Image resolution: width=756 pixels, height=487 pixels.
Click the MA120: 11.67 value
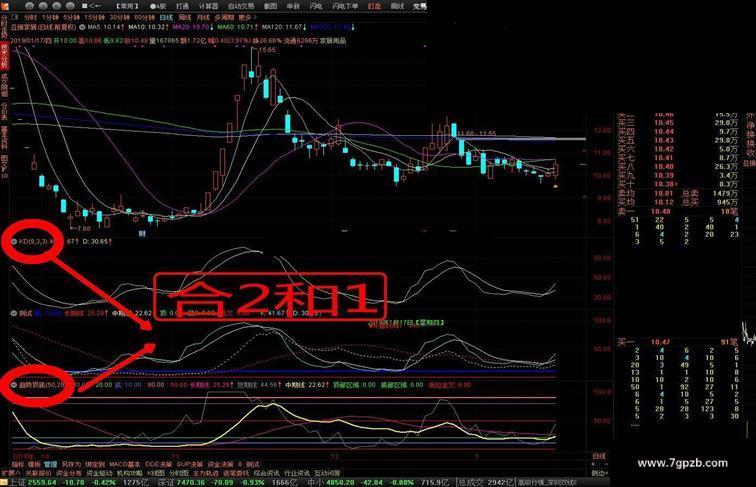(x=284, y=27)
